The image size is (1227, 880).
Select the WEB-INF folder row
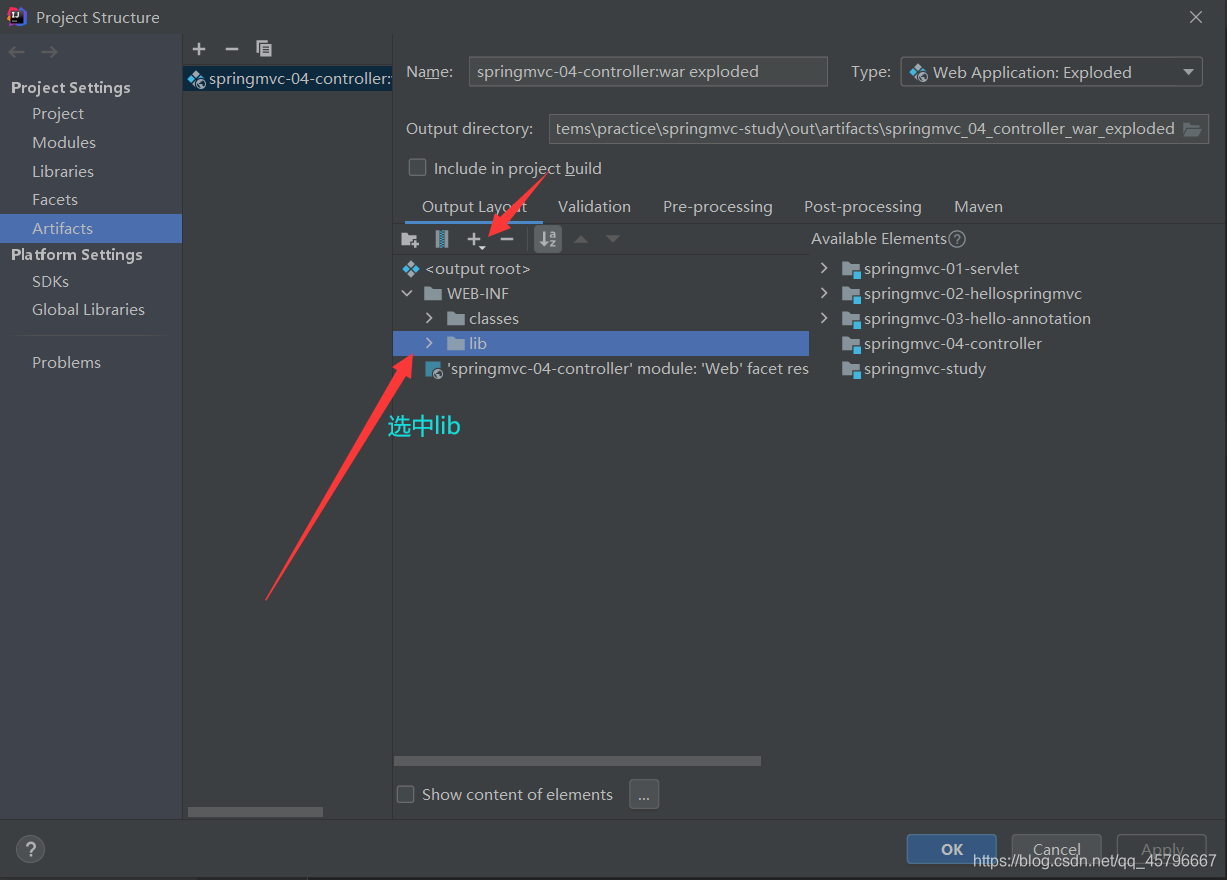click(x=601, y=294)
